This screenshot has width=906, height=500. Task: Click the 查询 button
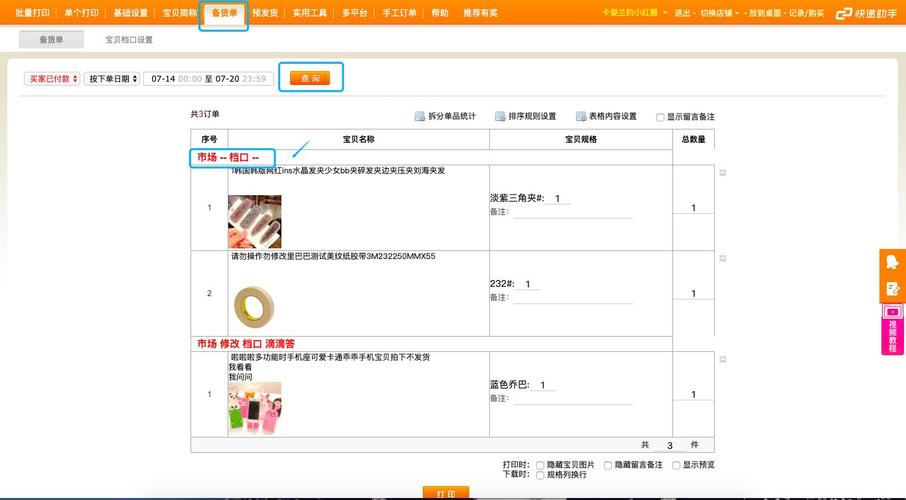click(x=310, y=78)
